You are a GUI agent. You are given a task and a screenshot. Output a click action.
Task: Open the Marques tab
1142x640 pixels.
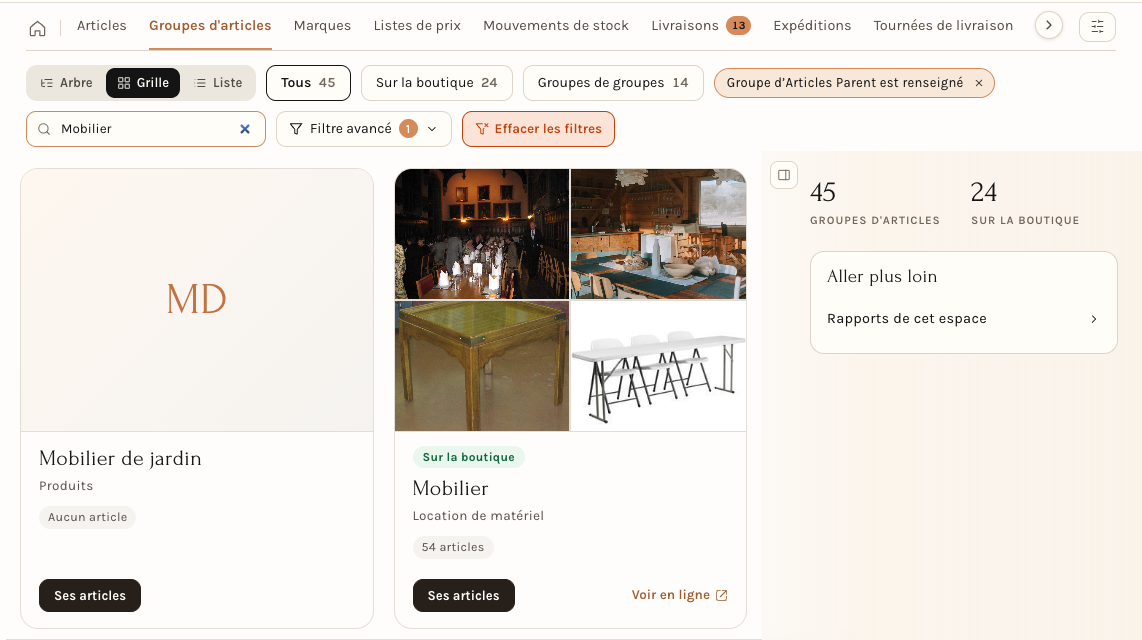[x=322, y=25]
